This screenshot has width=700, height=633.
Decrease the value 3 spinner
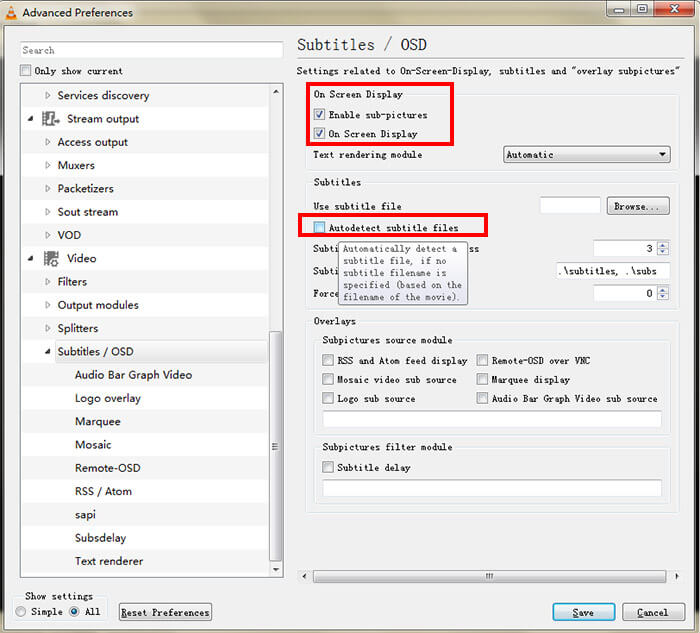pyautogui.click(x=663, y=251)
